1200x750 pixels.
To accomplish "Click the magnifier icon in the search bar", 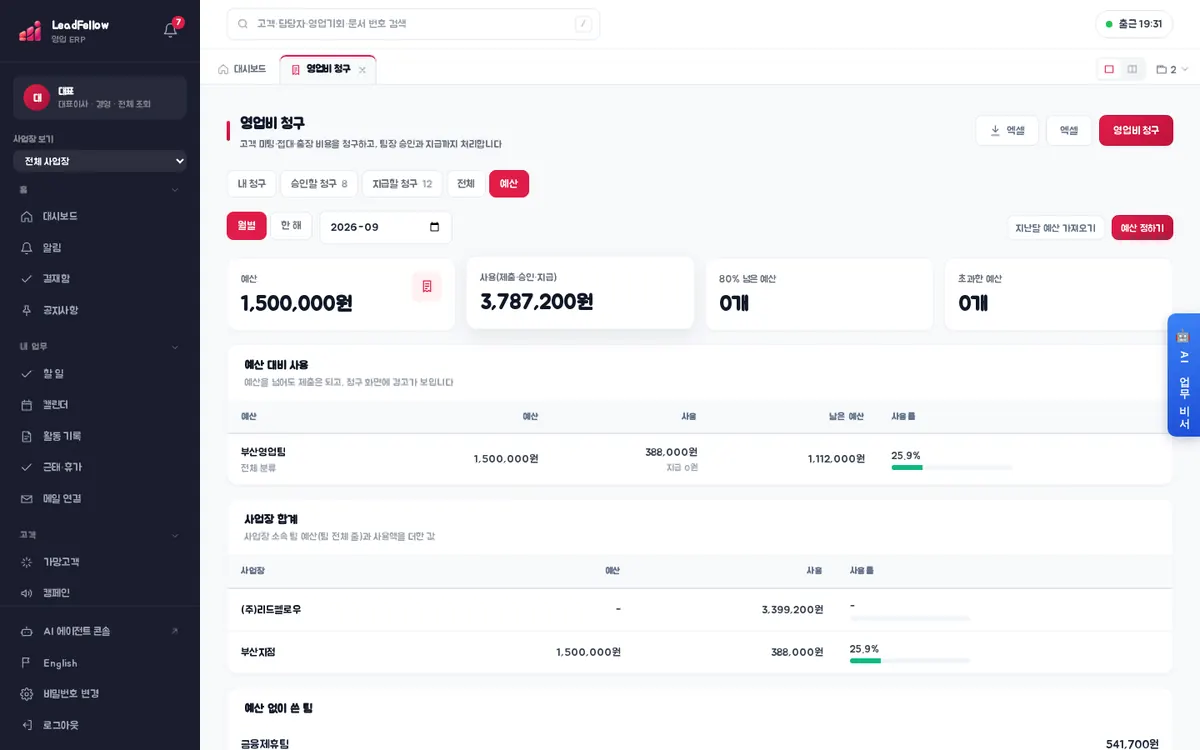I will 243,24.
